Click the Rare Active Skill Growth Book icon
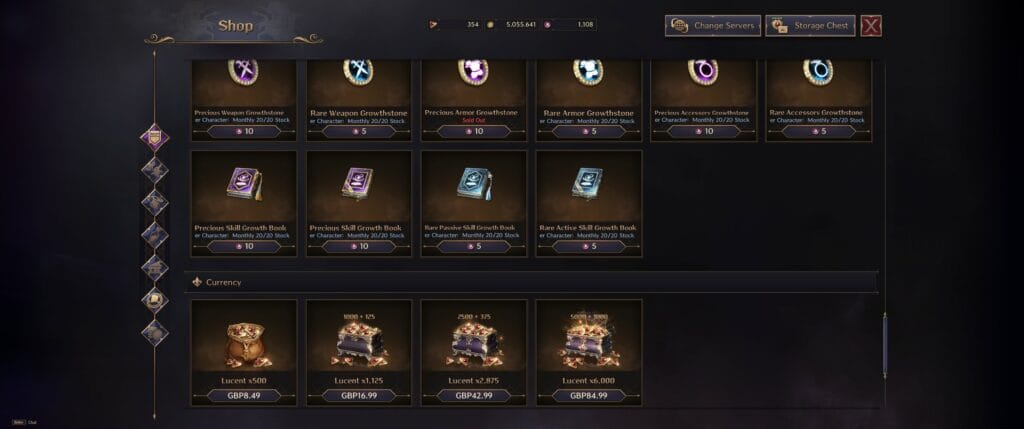Viewport: 1024px width, 429px height. pos(588,184)
